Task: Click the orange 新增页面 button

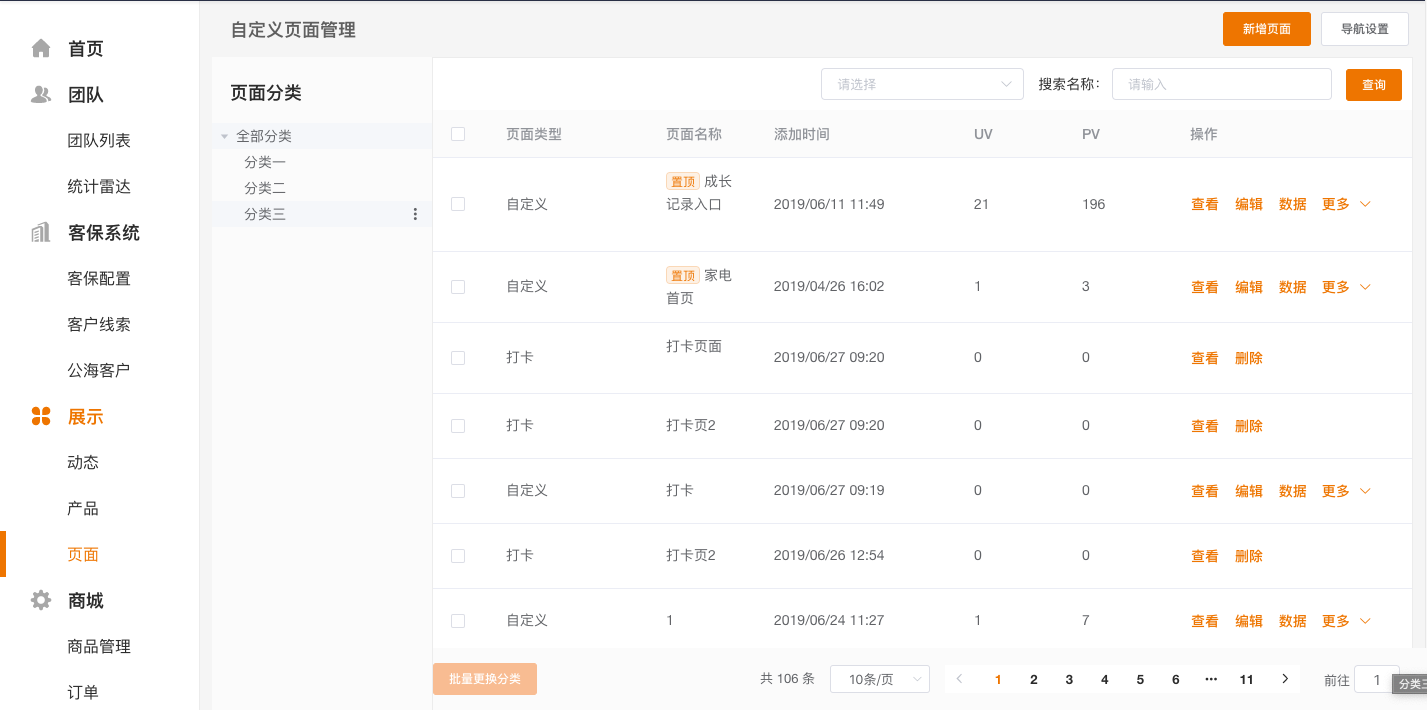Action: [1266, 29]
